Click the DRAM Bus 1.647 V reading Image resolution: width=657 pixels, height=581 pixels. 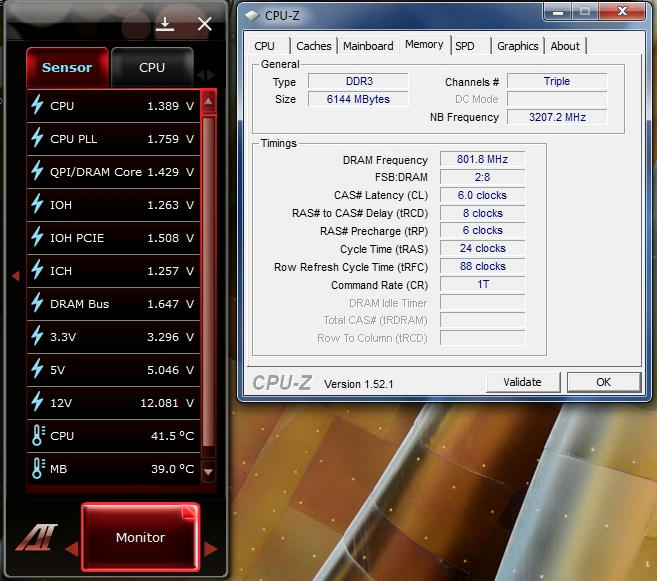pos(171,304)
